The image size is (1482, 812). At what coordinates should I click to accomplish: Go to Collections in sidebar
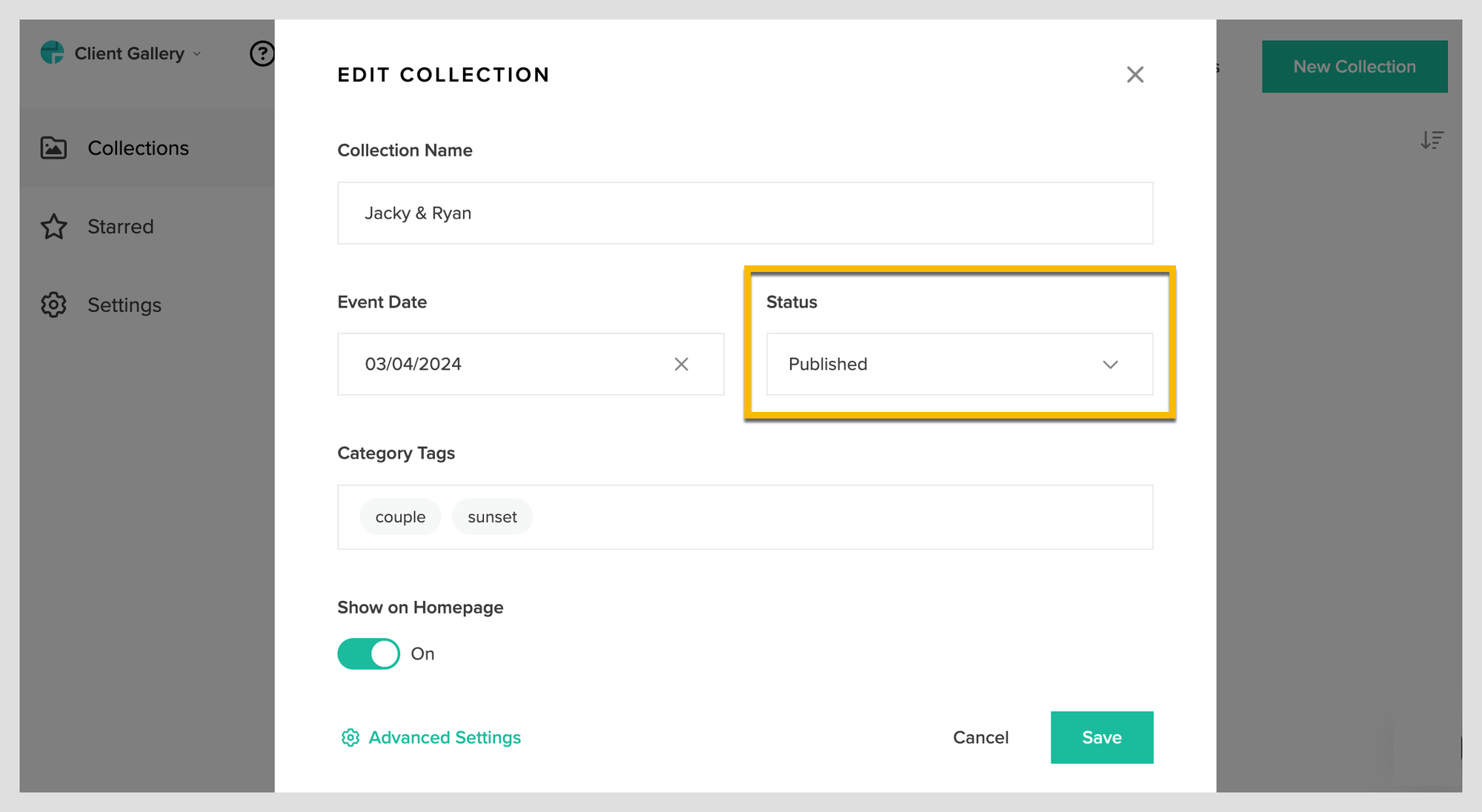pyautogui.click(x=138, y=148)
